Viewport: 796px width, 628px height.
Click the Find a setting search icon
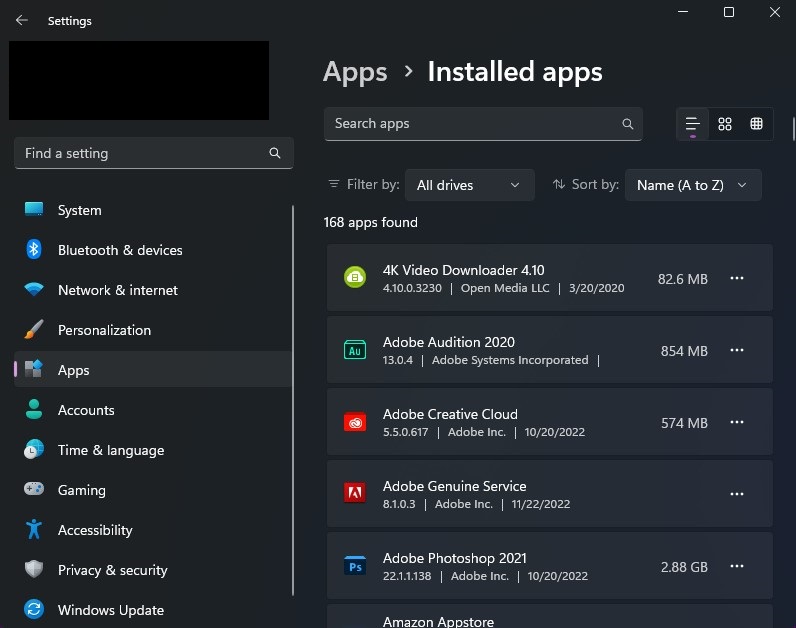275,153
